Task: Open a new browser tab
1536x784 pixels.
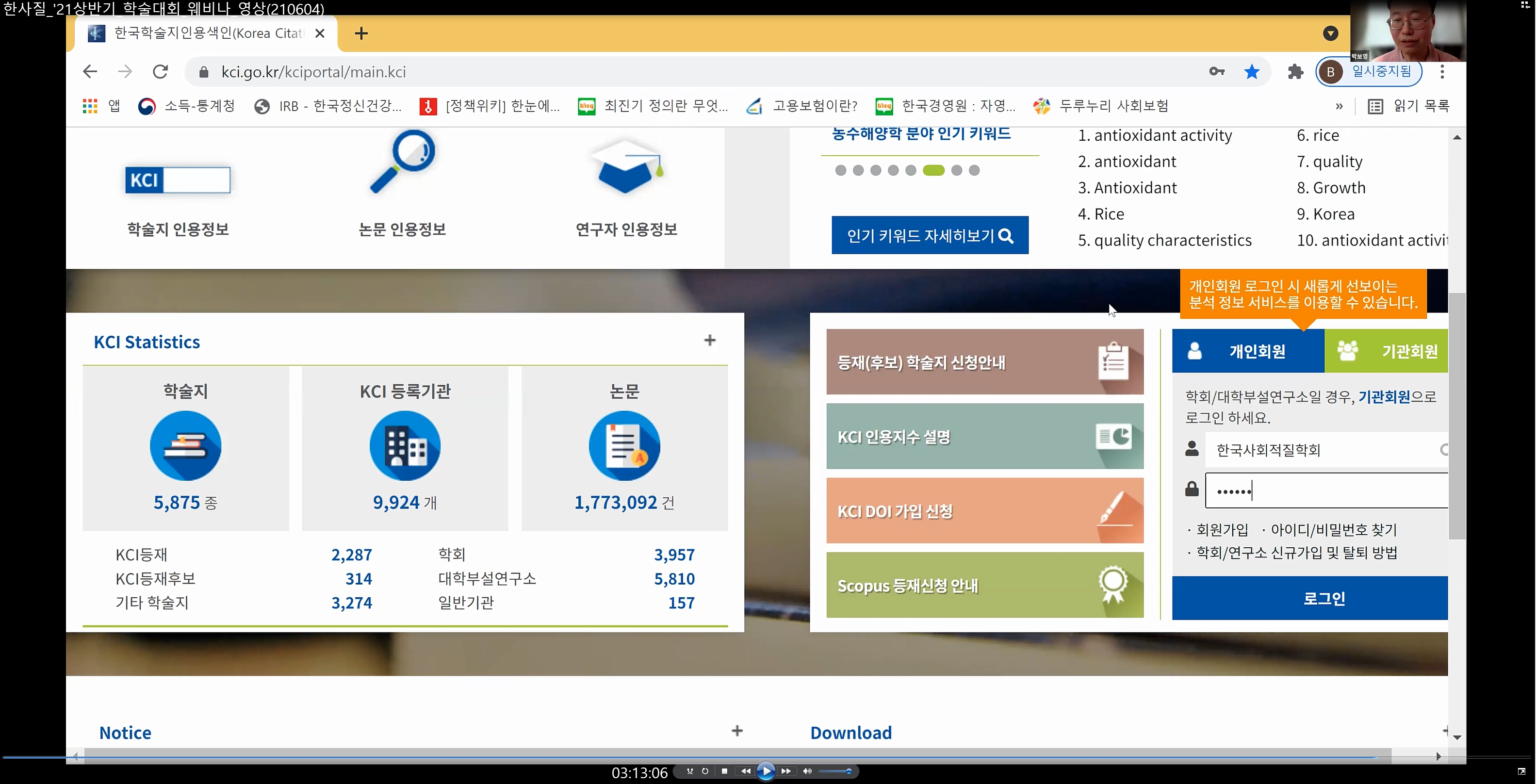Action: 361,33
